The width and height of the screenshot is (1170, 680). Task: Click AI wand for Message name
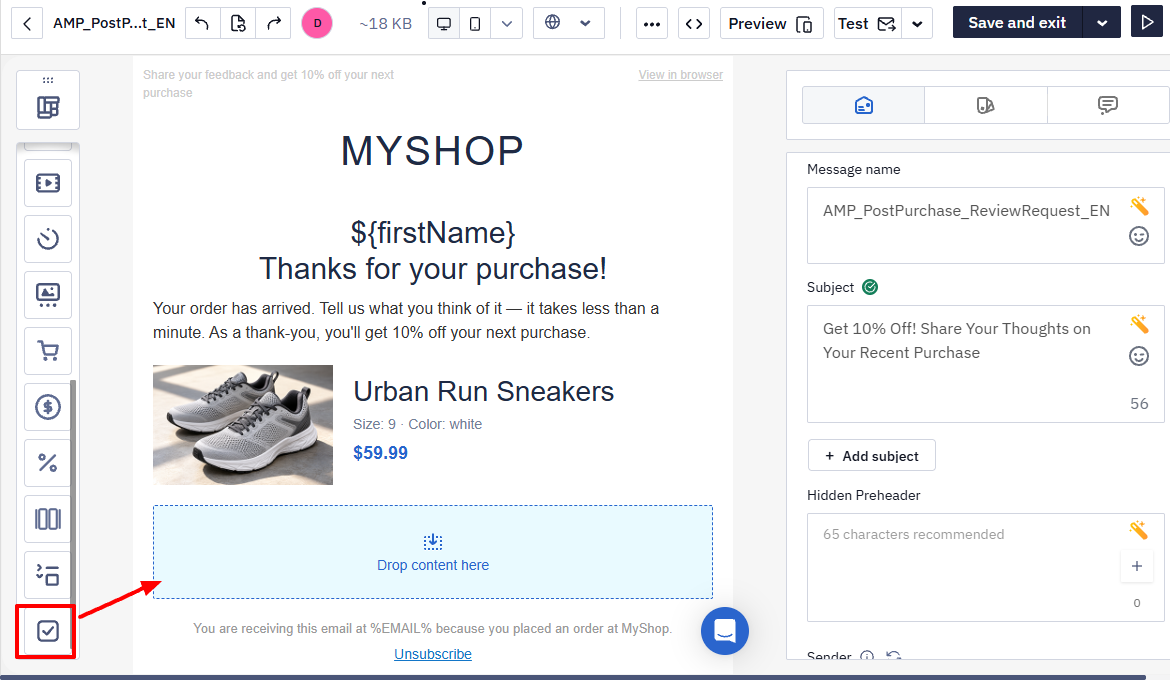click(x=1139, y=205)
